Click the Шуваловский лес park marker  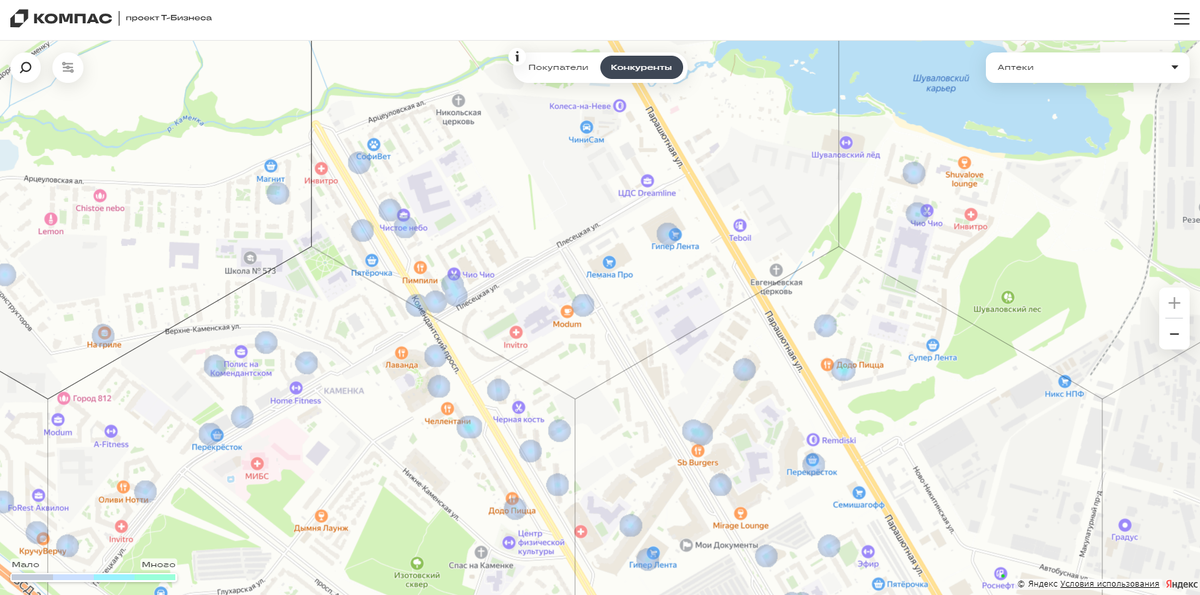pos(1008,297)
